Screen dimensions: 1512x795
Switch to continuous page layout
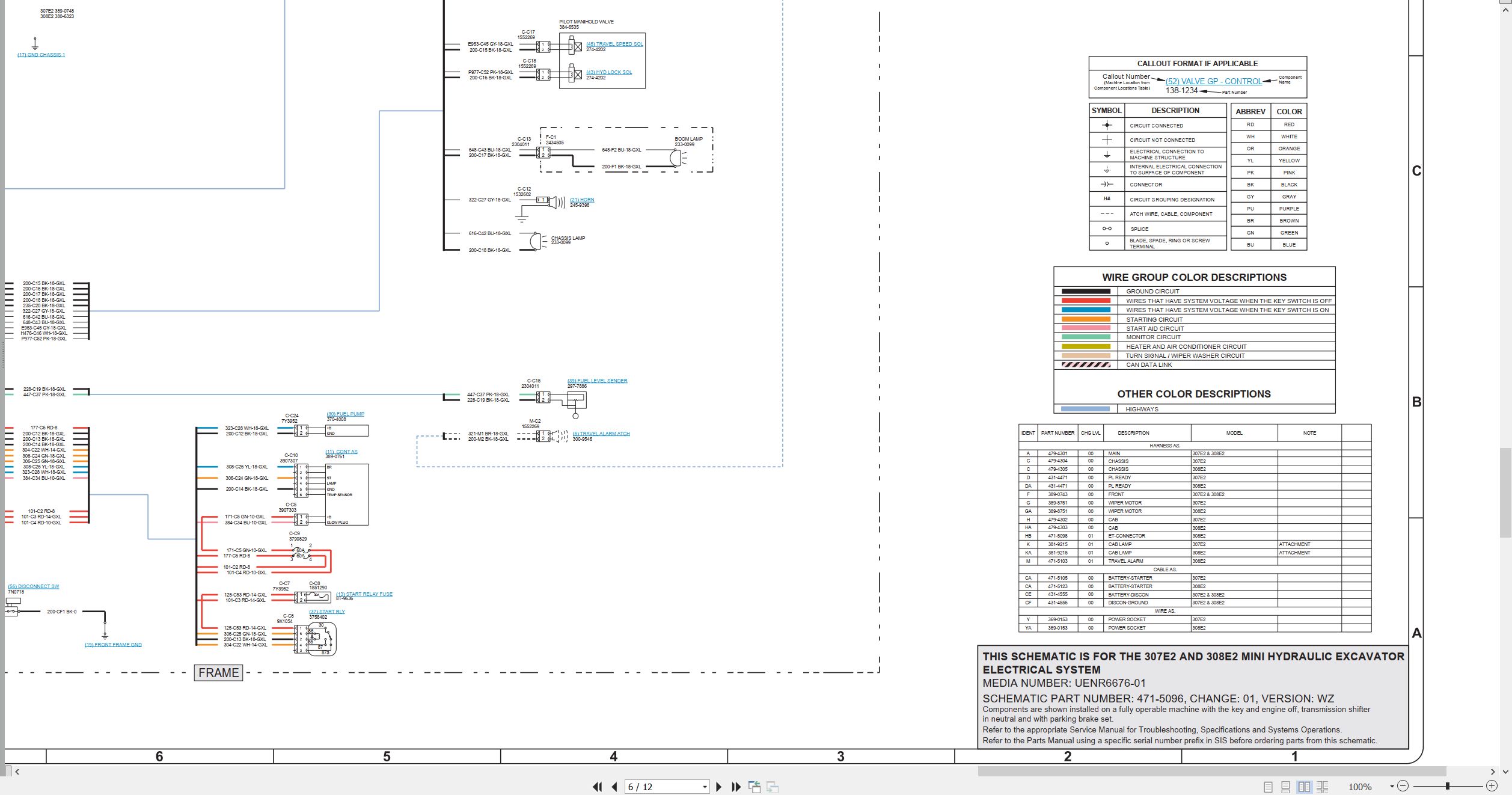coord(1285,787)
